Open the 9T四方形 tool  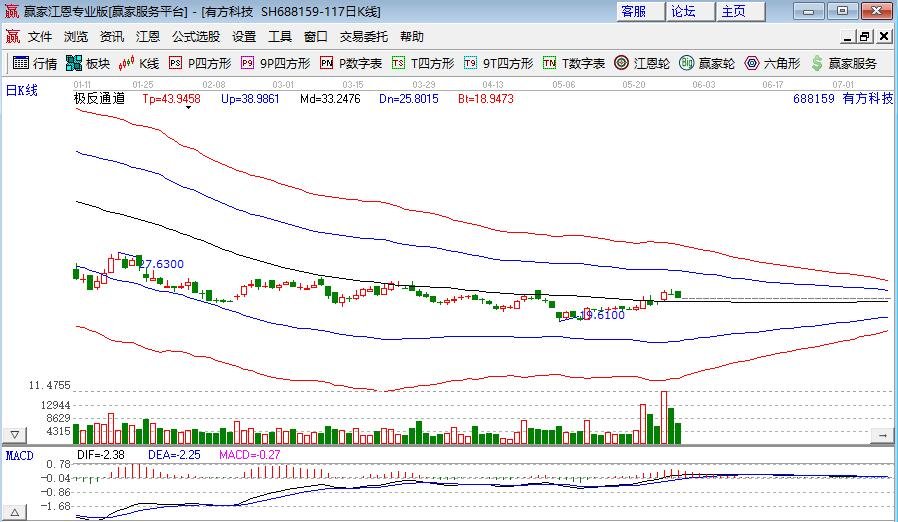[498, 63]
